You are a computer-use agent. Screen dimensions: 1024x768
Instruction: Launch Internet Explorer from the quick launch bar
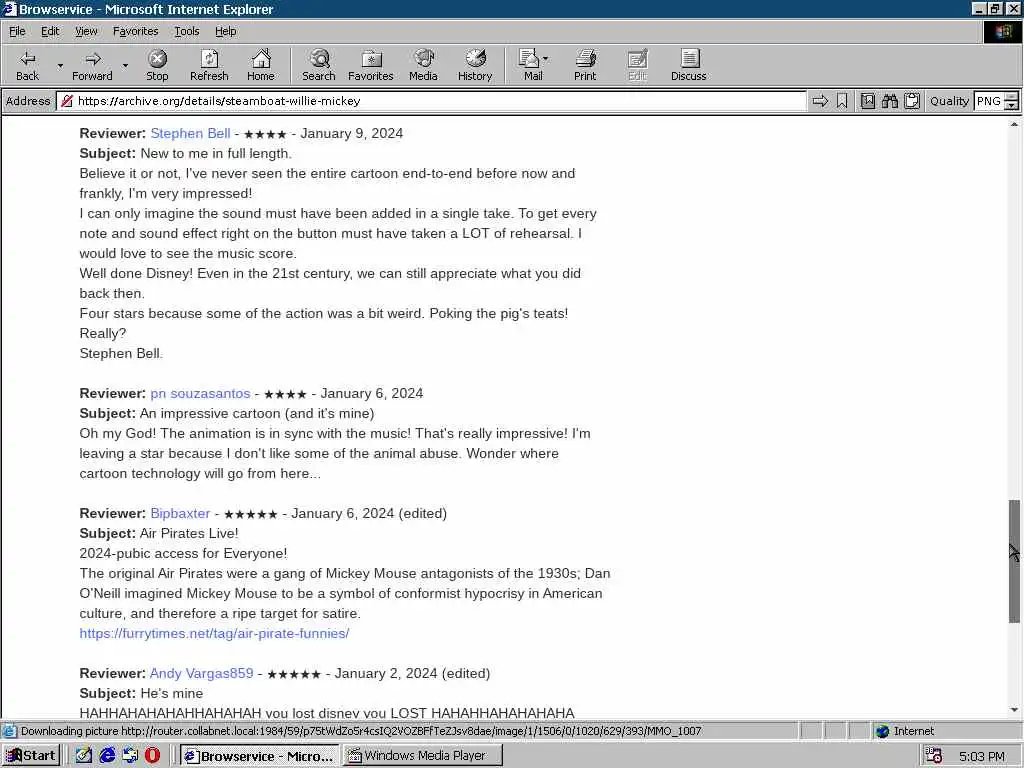pyautogui.click(x=107, y=756)
